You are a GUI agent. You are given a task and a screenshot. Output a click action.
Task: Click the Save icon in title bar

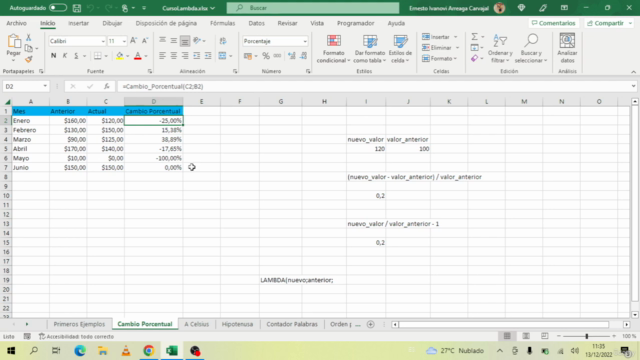click(x=76, y=8)
